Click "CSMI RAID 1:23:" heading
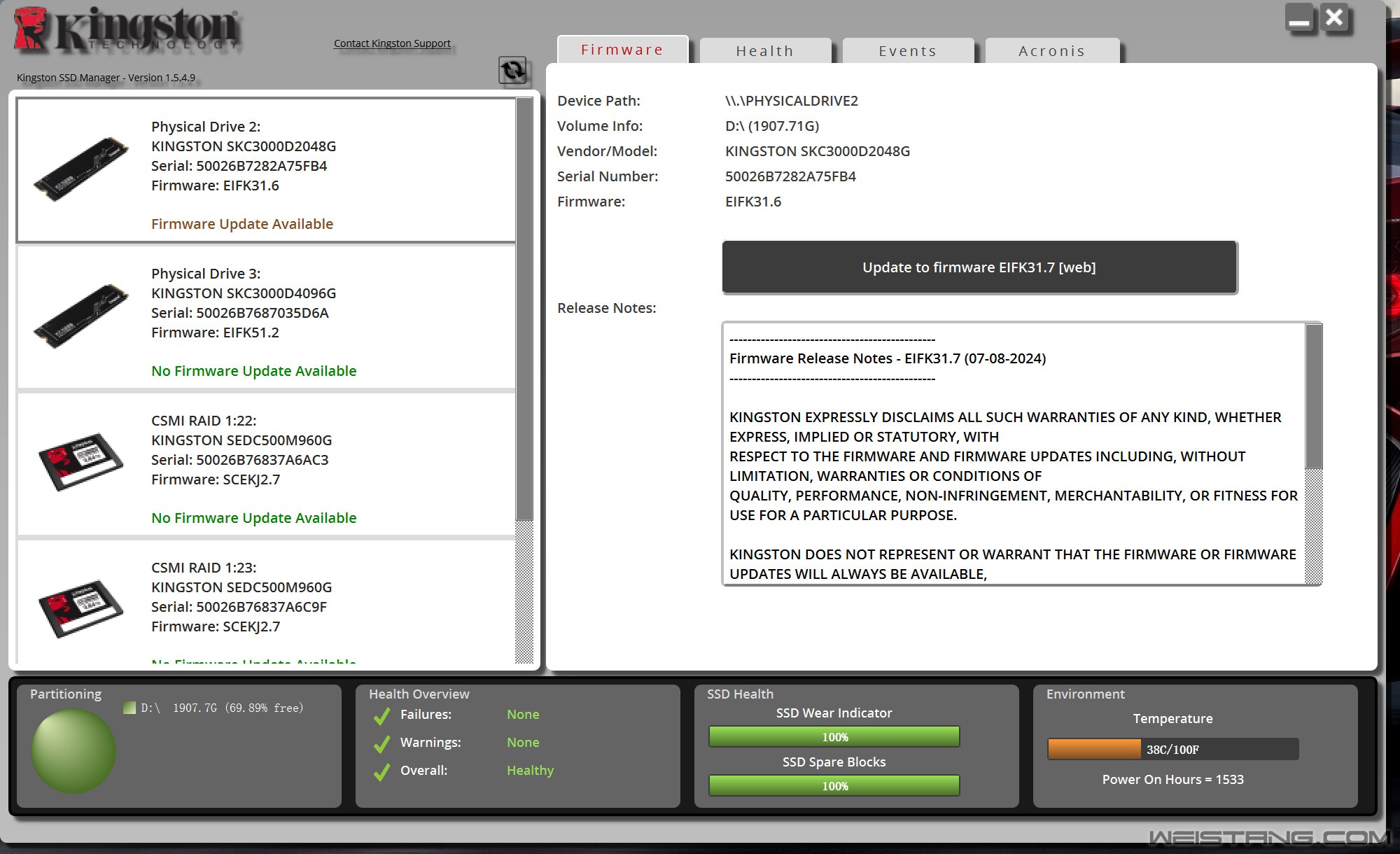The height and width of the screenshot is (854, 1400). tap(204, 568)
